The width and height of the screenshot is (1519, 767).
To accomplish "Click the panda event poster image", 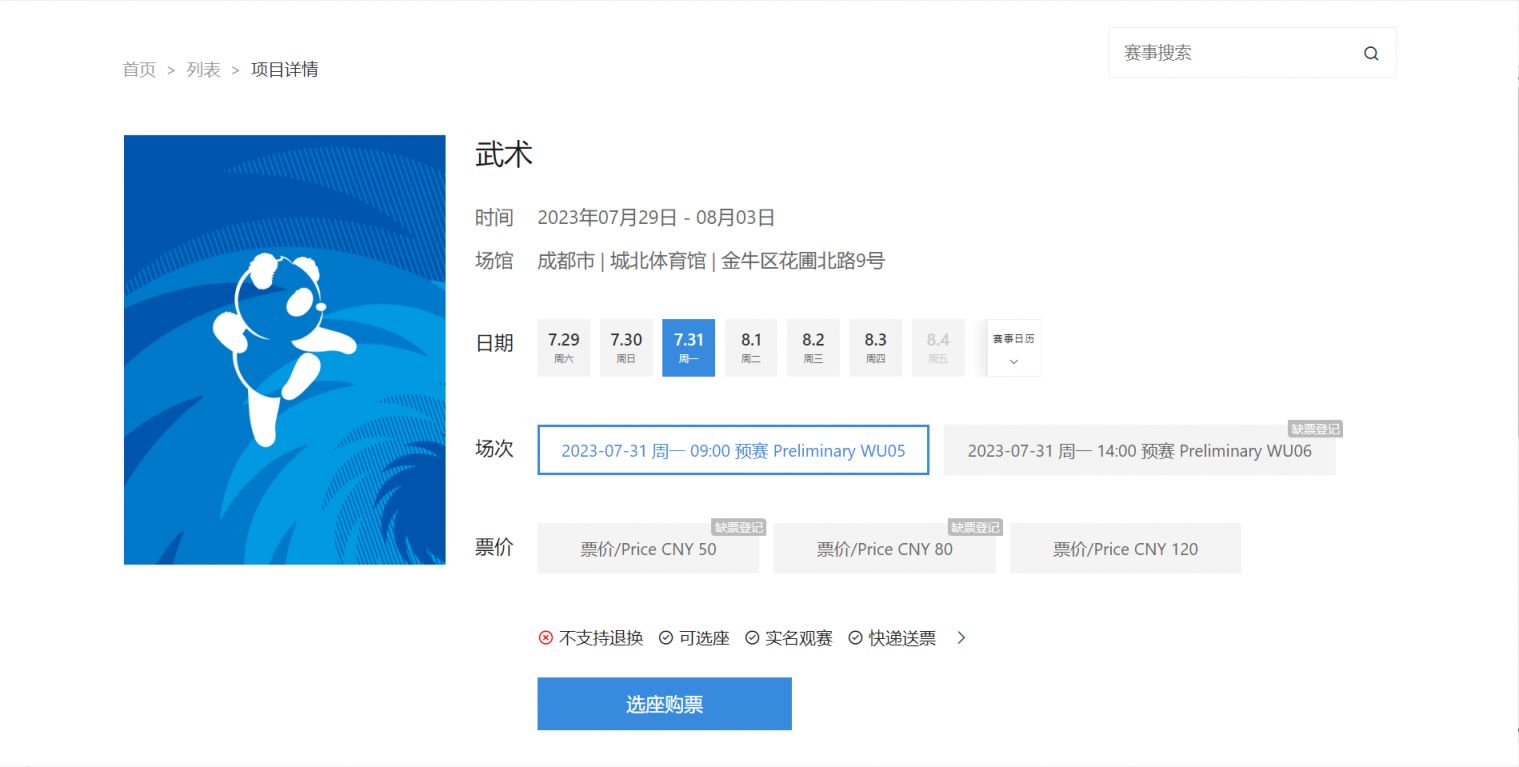I will click(x=284, y=350).
